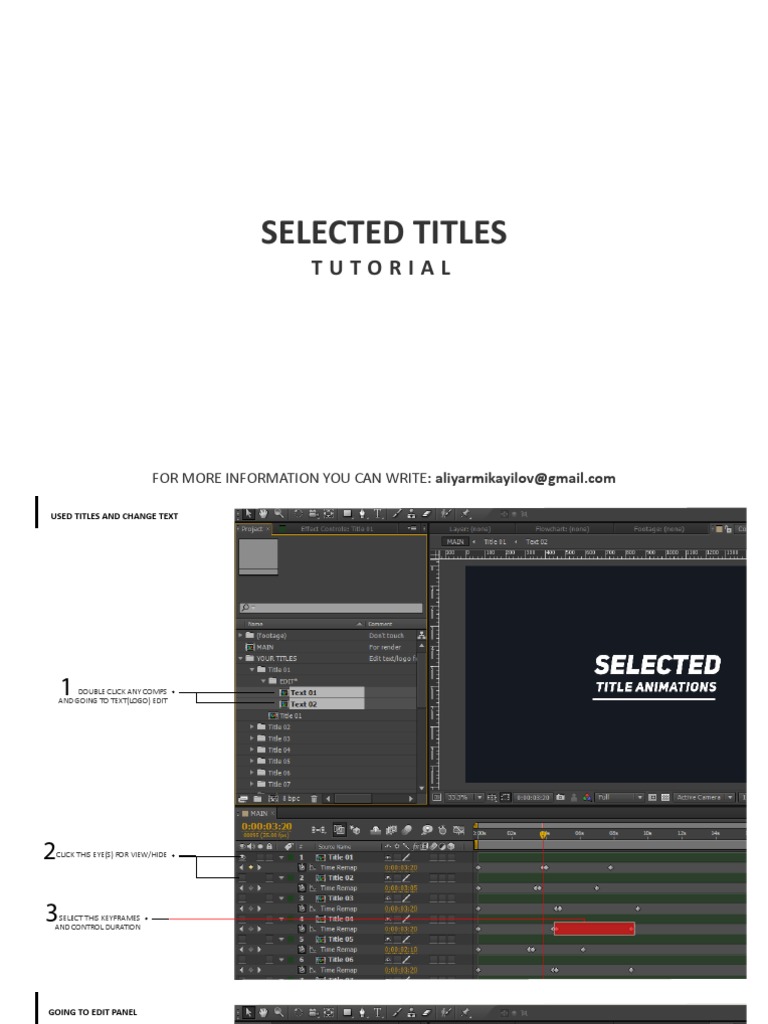
Task: Click the Project panel search field
Action: [x=331, y=607]
